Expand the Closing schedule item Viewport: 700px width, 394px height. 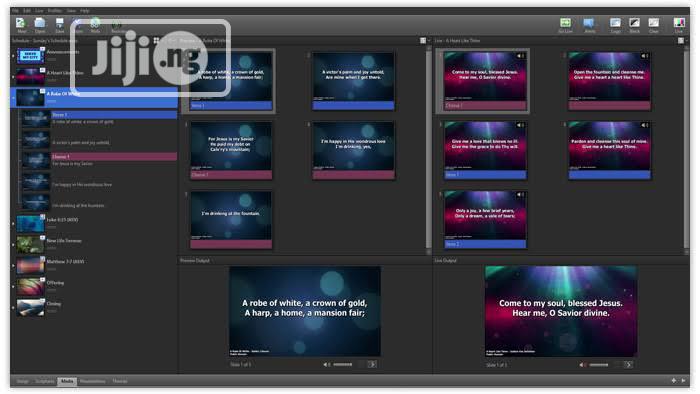[13, 307]
